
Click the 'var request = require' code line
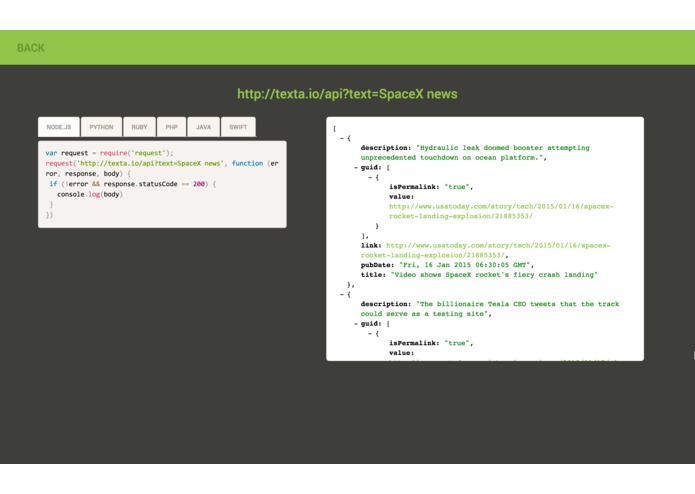(109, 153)
